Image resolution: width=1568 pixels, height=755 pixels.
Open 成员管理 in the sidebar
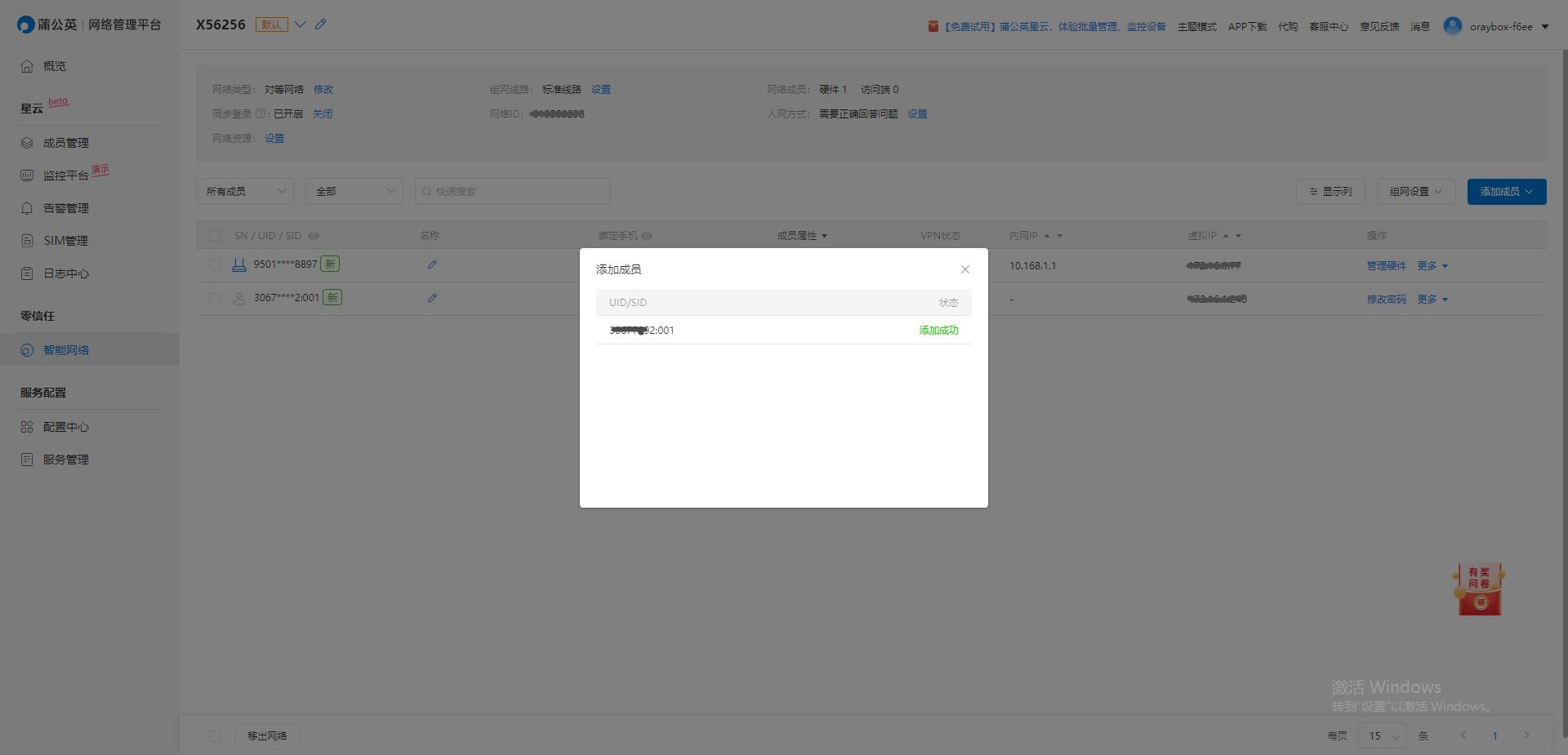click(x=66, y=143)
